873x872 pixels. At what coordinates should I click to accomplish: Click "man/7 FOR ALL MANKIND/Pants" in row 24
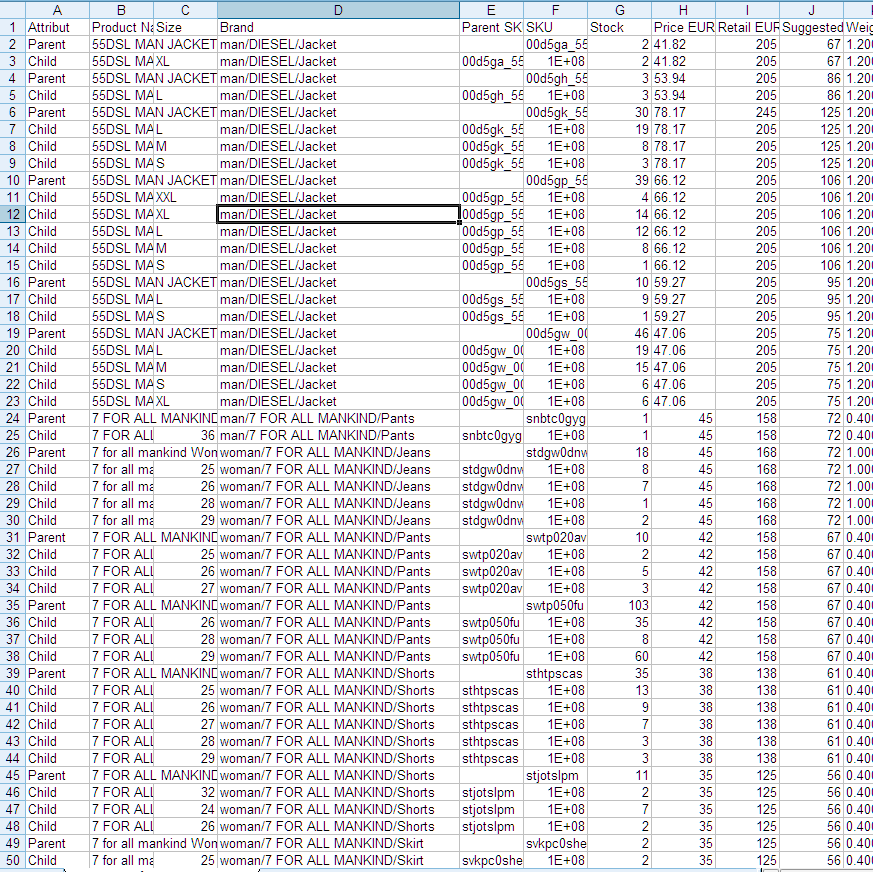339,418
